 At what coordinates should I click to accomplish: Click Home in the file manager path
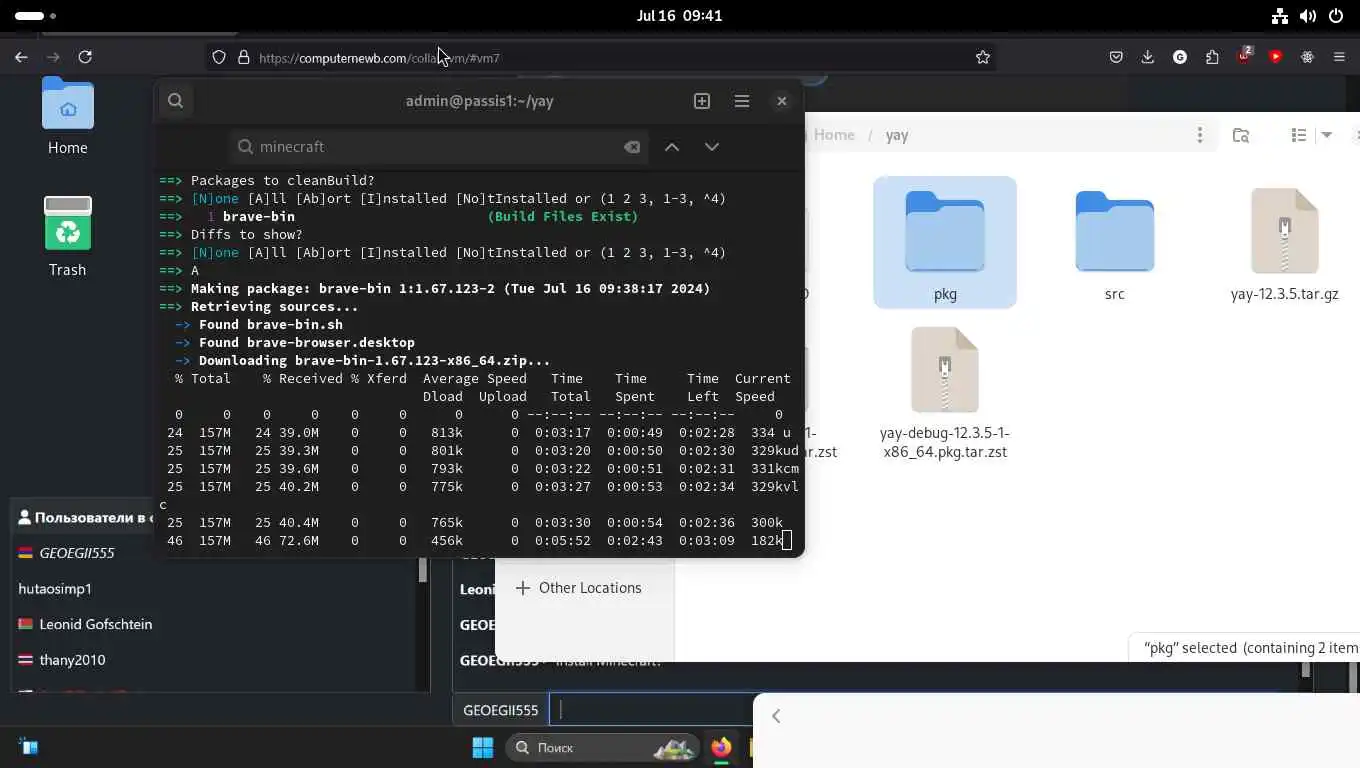tap(834, 135)
